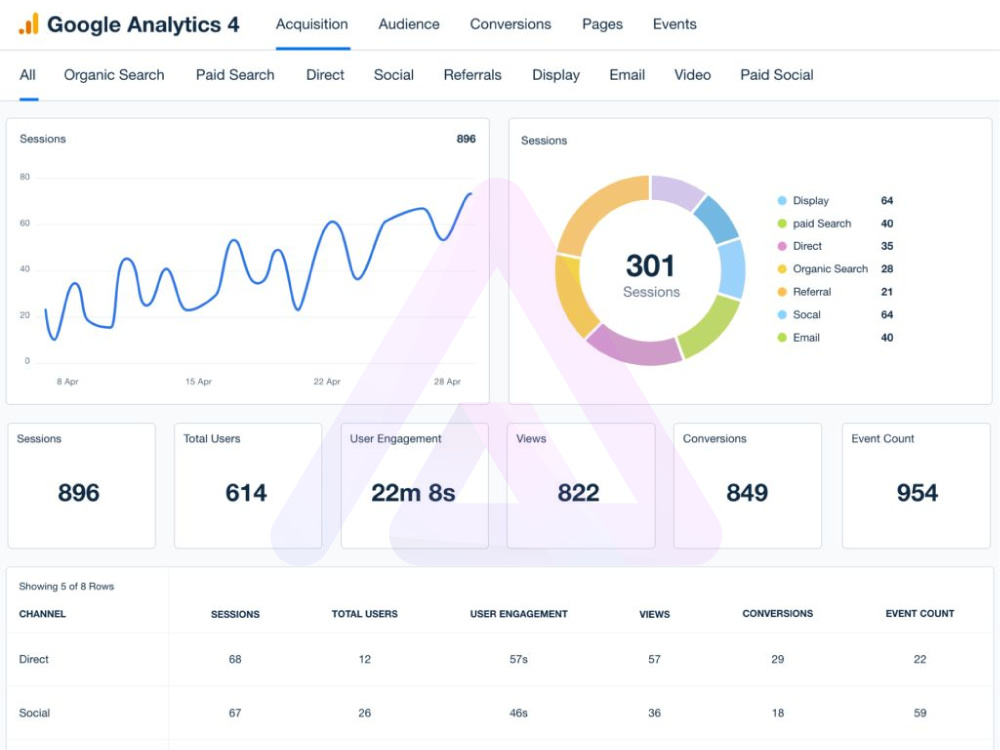Open the Acquisition tab
Image resolution: width=1000 pixels, height=750 pixels.
[312, 24]
